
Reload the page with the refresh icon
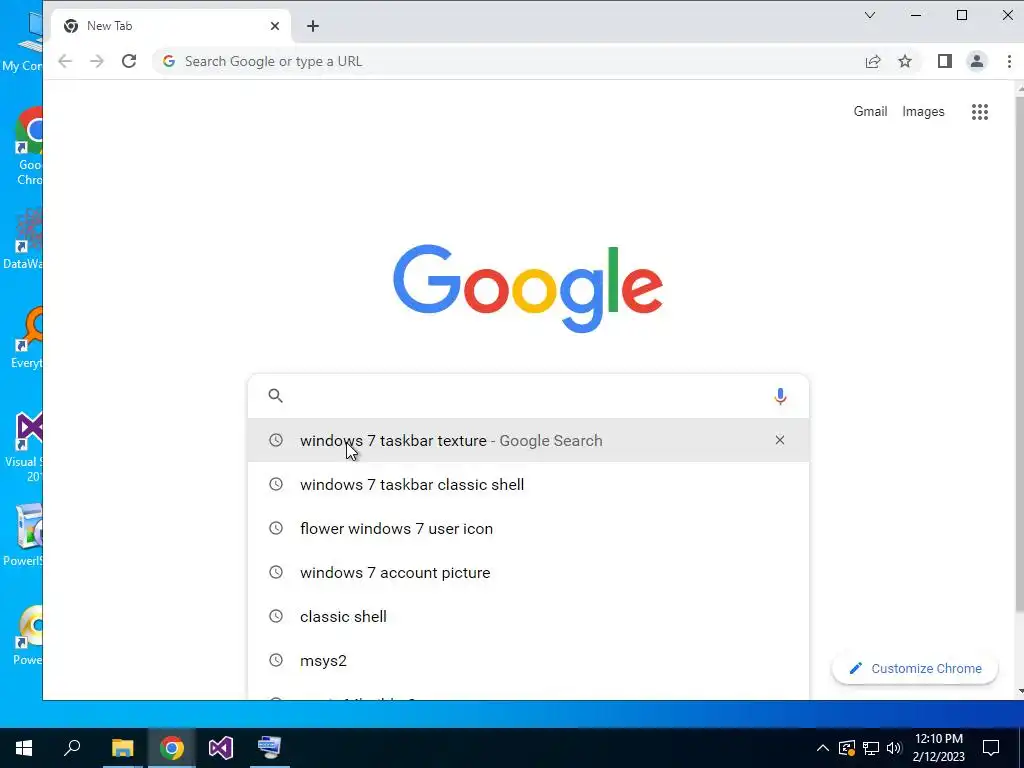point(129,61)
